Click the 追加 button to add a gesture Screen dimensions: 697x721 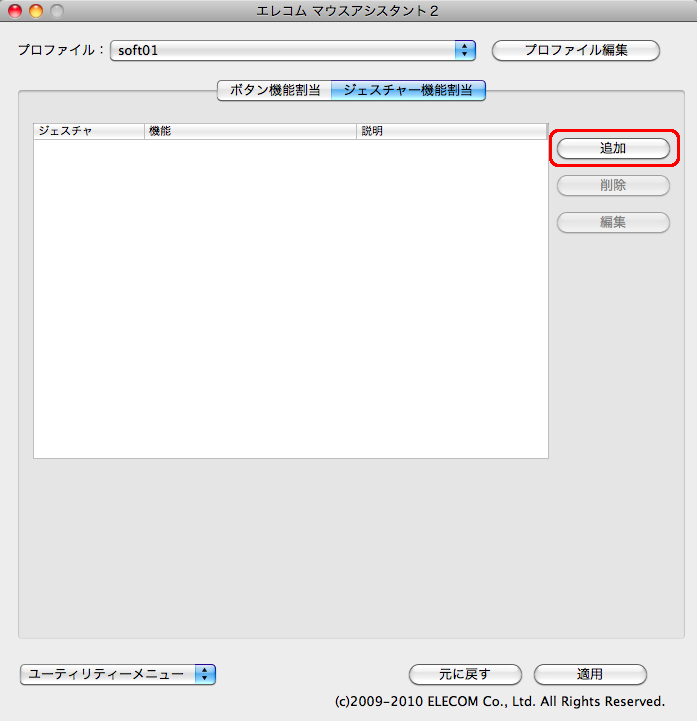pos(613,149)
